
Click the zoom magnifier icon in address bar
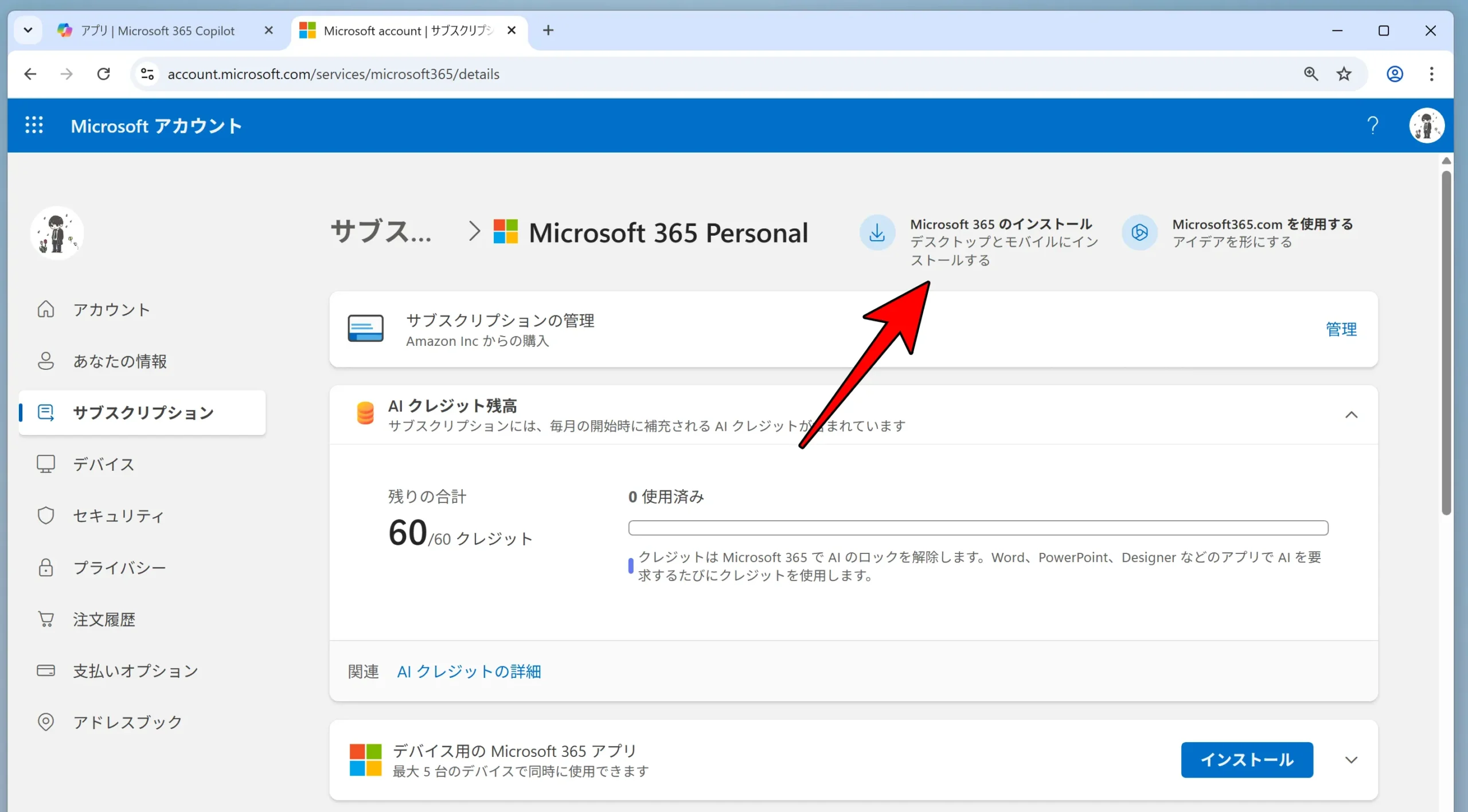[x=1311, y=74]
